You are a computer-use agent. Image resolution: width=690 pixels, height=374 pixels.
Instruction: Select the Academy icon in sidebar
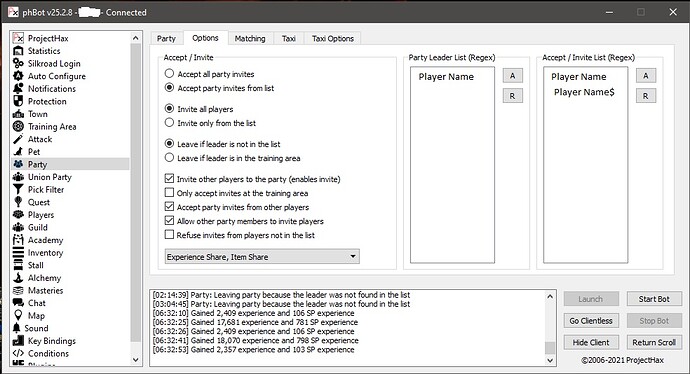(x=18, y=240)
